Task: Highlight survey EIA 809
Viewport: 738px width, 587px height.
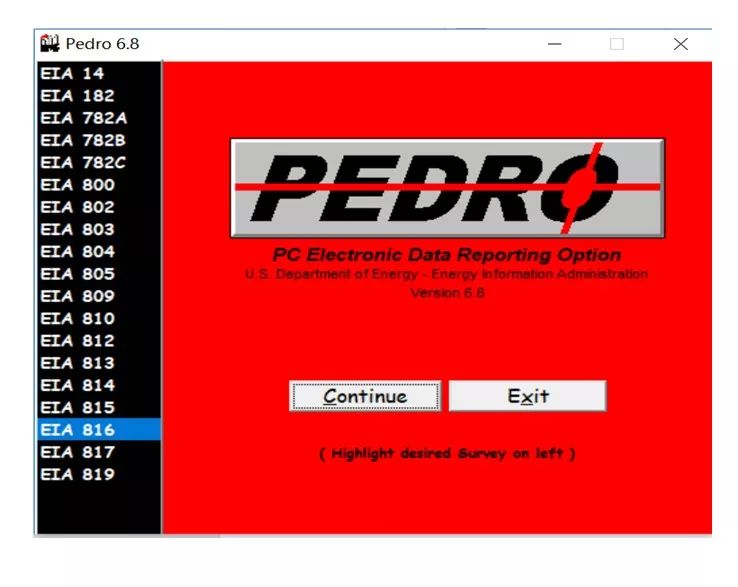Action: point(99,296)
